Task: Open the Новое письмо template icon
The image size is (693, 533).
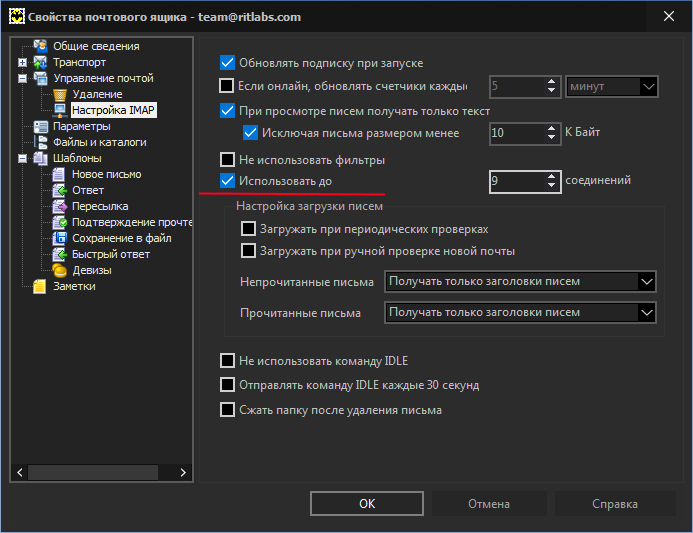Action: [59, 175]
